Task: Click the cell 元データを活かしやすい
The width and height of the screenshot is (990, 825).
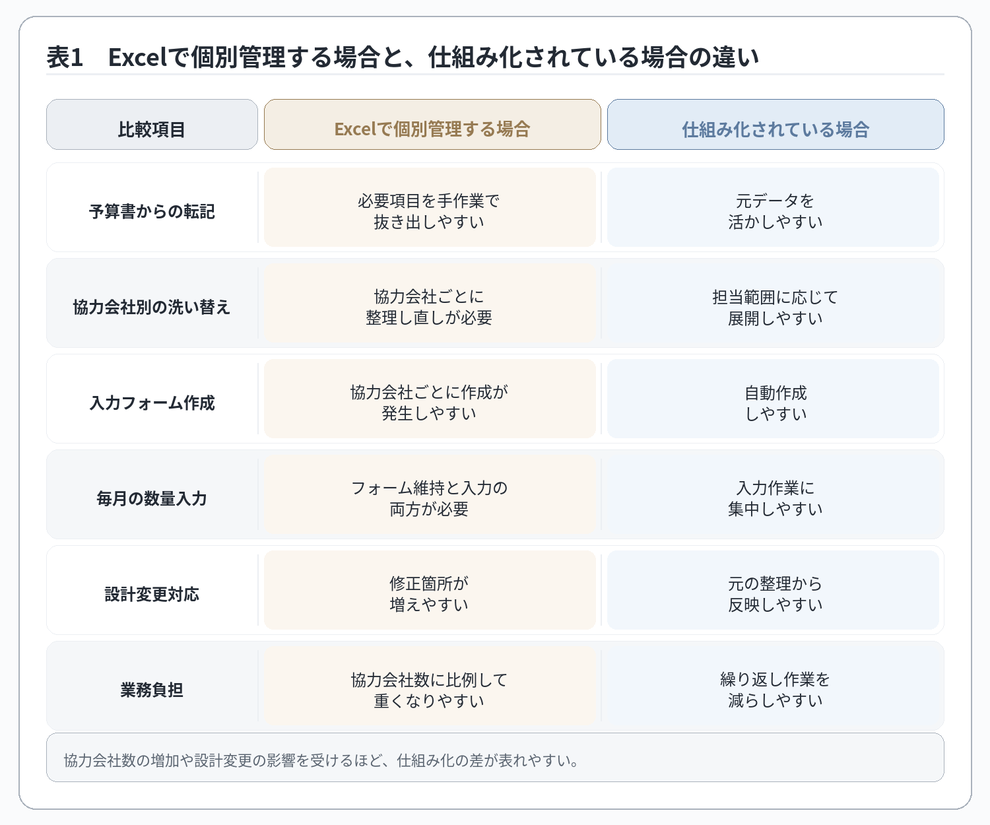Action: click(x=773, y=207)
